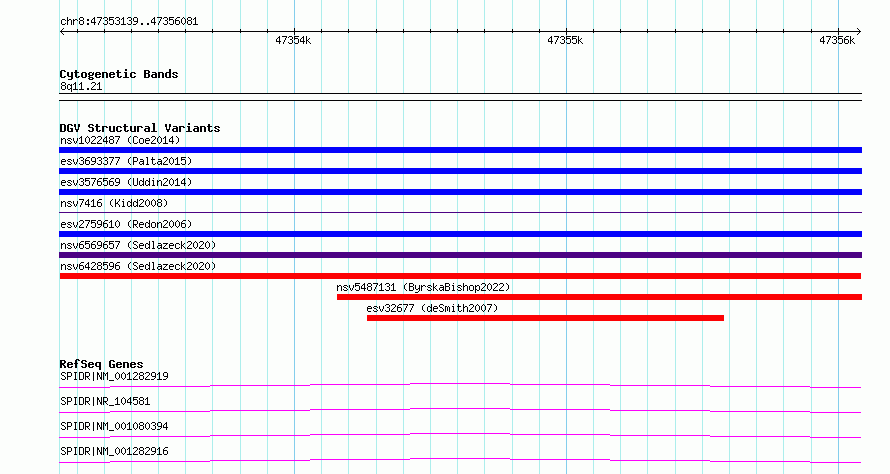Select the red nsv6428596 variant bar
Viewport: 890px width, 474px height.
[x=460, y=276]
